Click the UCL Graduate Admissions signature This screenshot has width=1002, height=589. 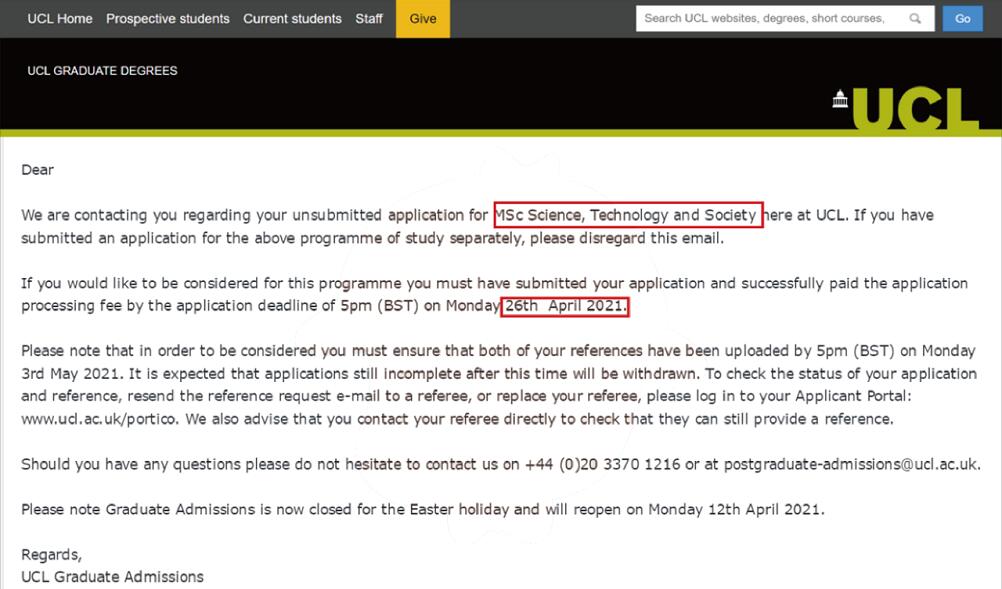[x=112, y=576]
